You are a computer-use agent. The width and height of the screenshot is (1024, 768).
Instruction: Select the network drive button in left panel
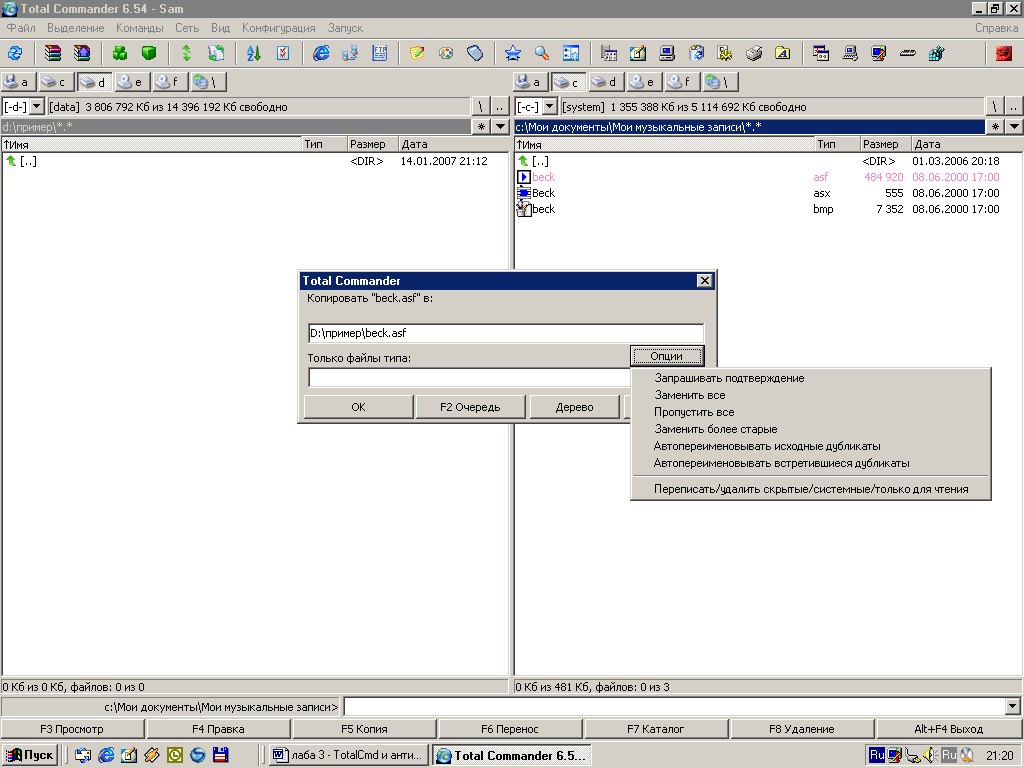[x=208, y=82]
